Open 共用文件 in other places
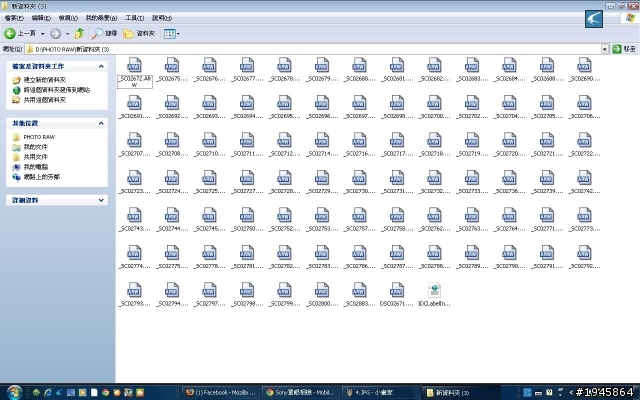 click(x=36, y=157)
